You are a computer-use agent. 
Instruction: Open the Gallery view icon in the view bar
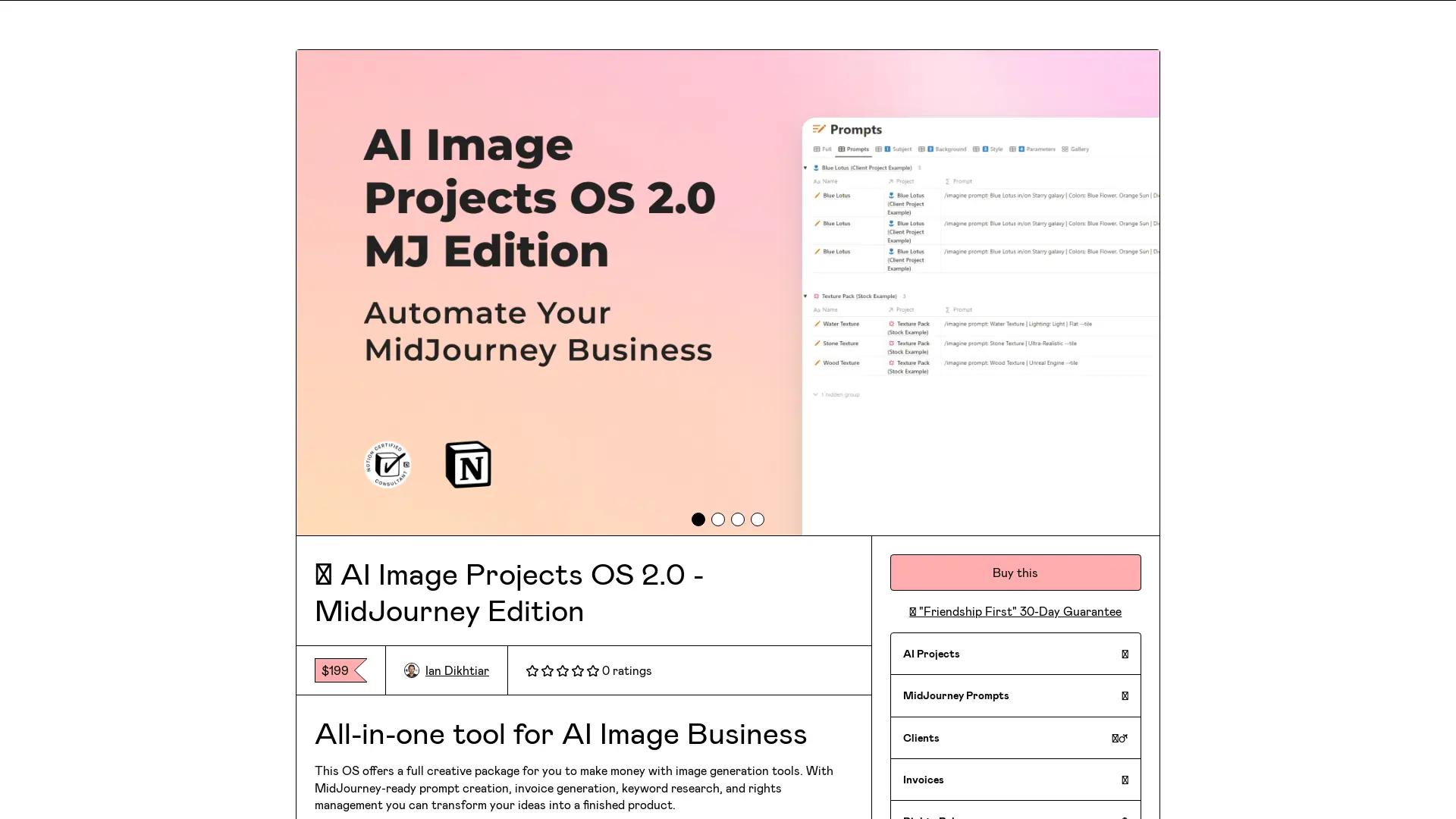pos(1065,149)
